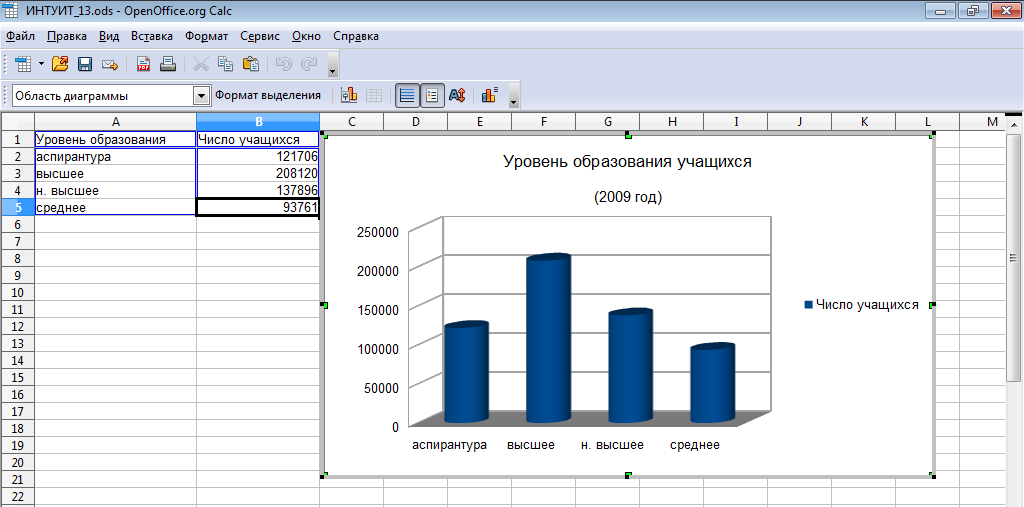The height and width of the screenshot is (507, 1024).
Task: Click the аспирантура cylinder bar in chart
Action: pyautogui.click(x=466, y=372)
